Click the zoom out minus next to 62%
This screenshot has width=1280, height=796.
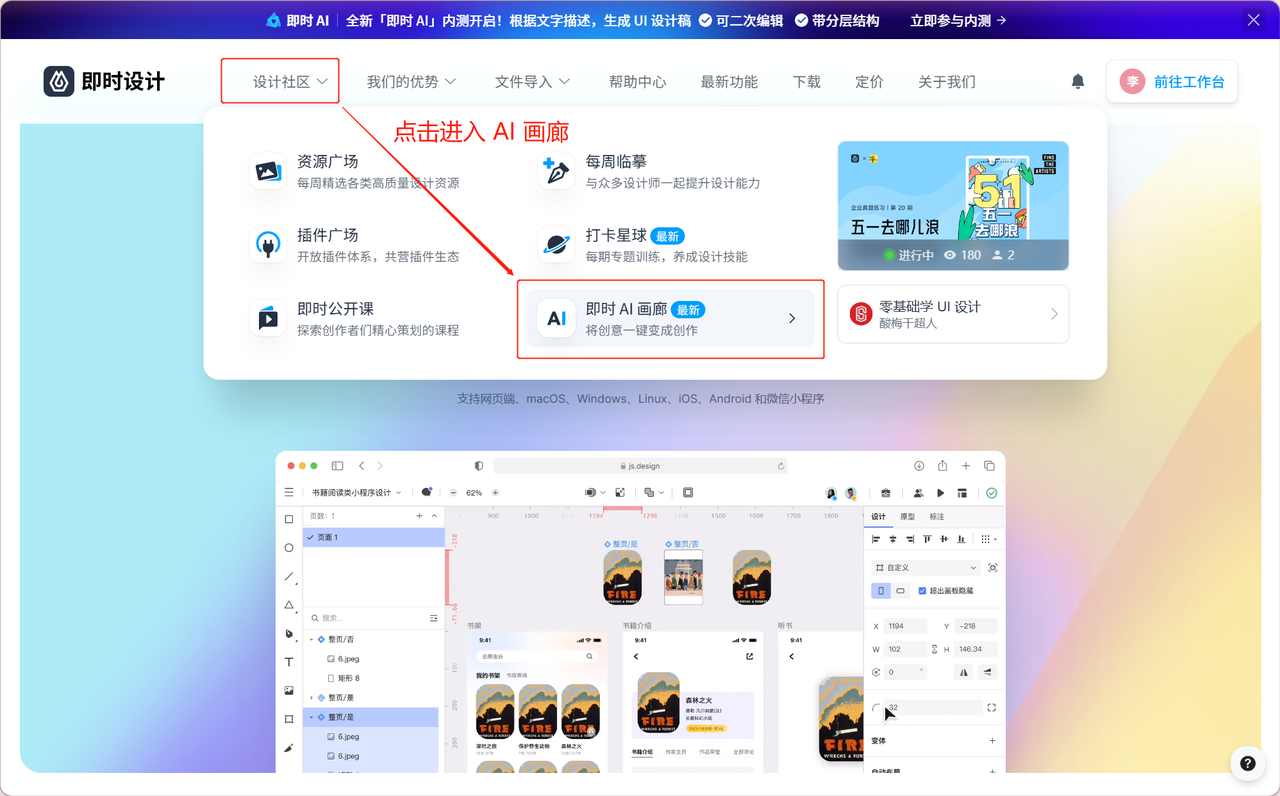tap(453, 493)
